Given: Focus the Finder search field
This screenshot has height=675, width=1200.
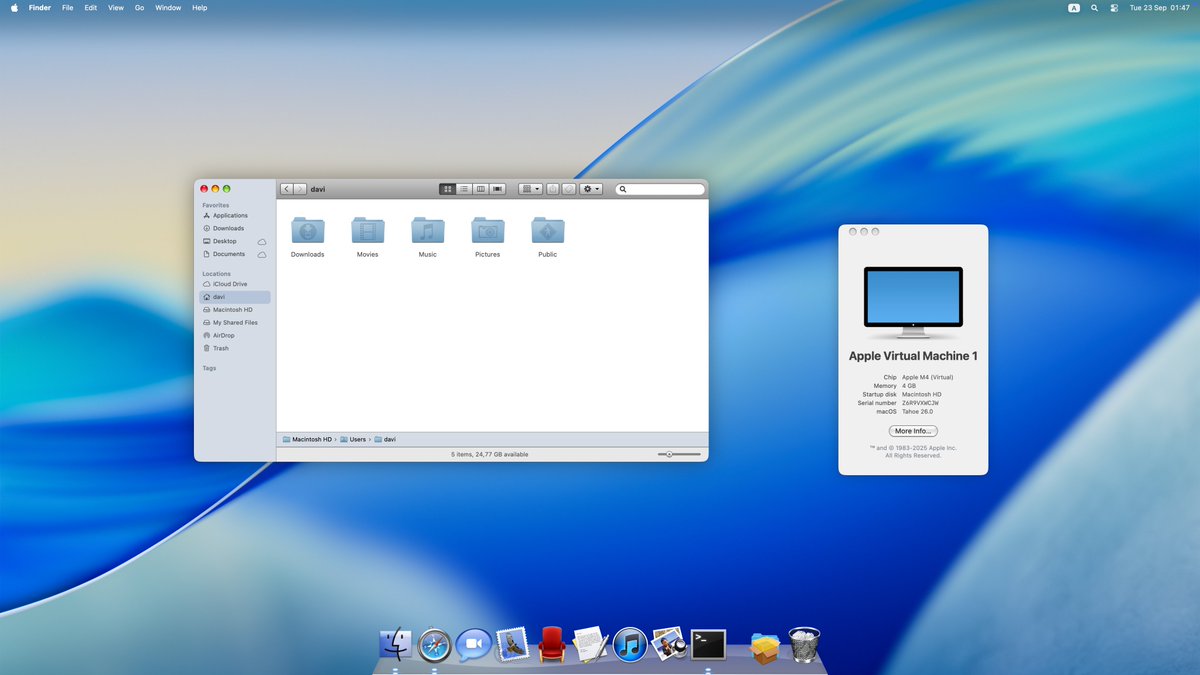Looking at the screenshot, I should point(660,189).
